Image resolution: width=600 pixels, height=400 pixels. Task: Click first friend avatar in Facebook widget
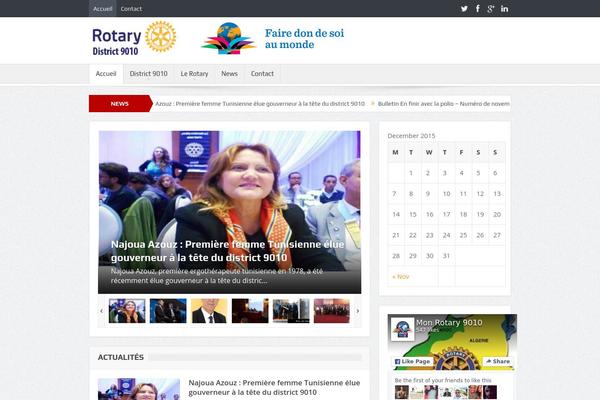click(x=401, y=392)
